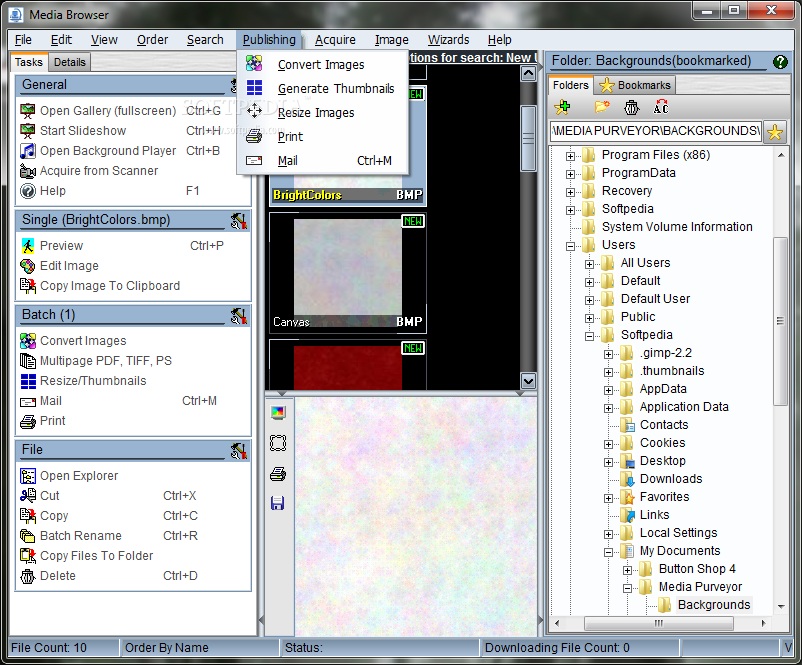The height and width of the screenshot is (665, 802).
Task: Click the rename 'AC' icon in Folders toolbar
Action: pyautogui.click(x=660, y=107)
